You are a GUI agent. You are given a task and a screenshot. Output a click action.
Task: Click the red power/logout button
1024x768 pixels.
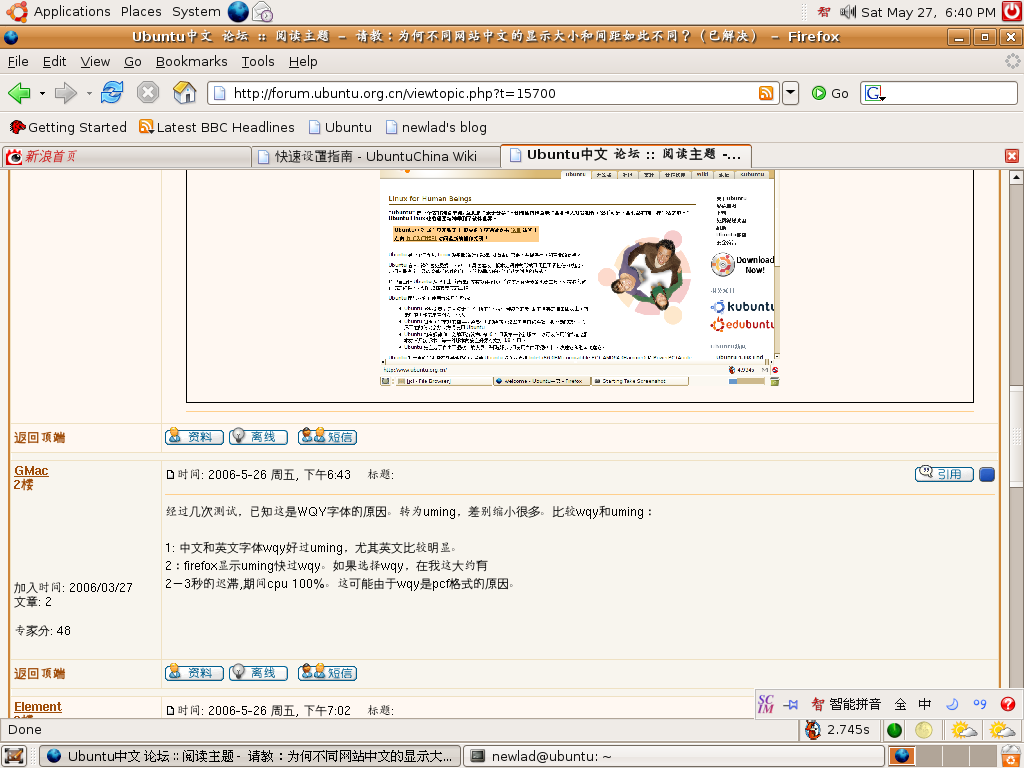click(x=1012, y=12)
